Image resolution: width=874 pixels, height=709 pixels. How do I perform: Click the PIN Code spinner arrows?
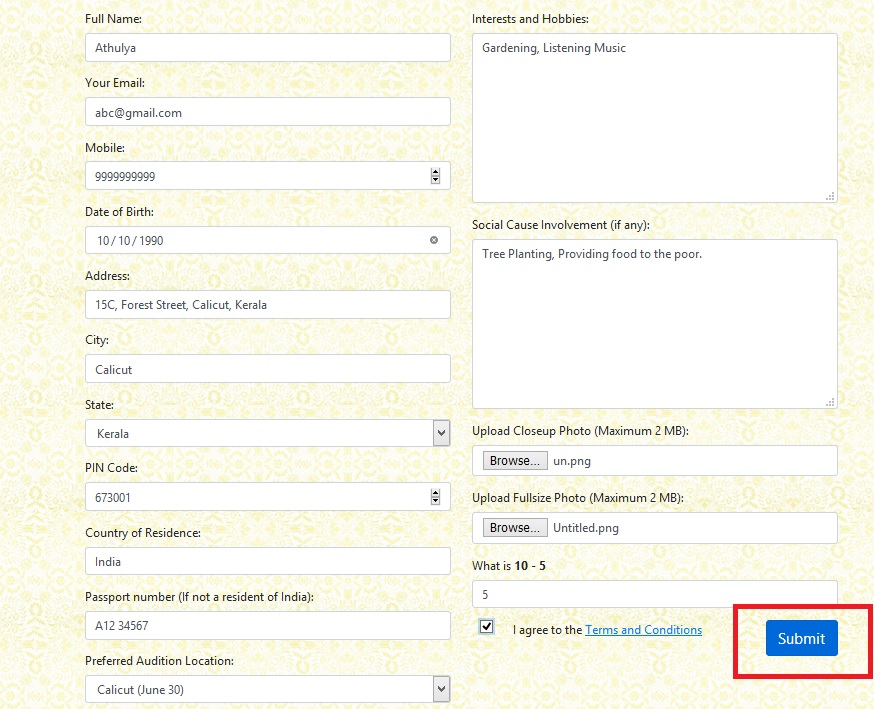point(435,497)
